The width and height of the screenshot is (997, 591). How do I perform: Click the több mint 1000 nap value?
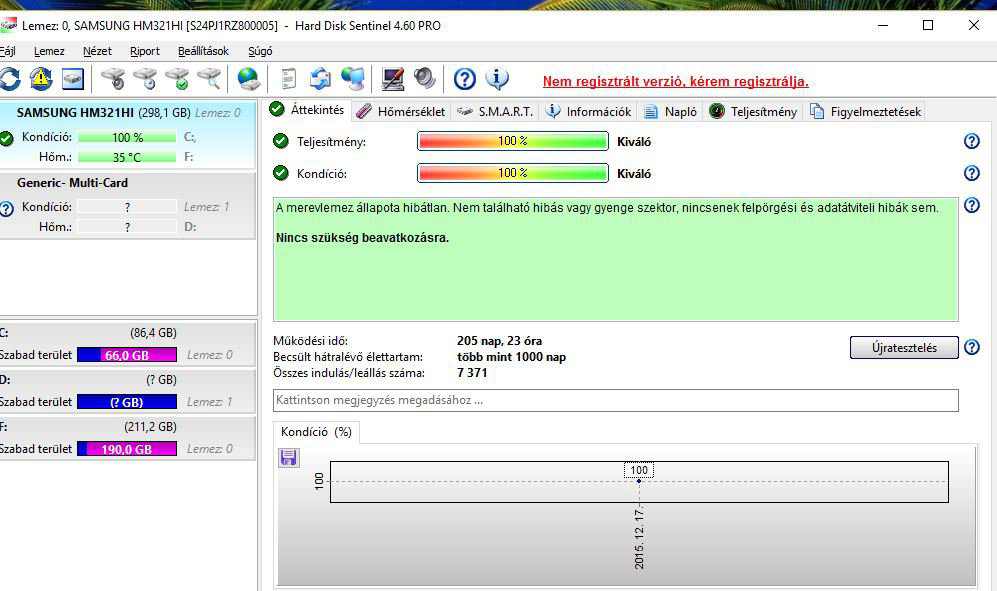pyautogui.click(x=511, y=357)
